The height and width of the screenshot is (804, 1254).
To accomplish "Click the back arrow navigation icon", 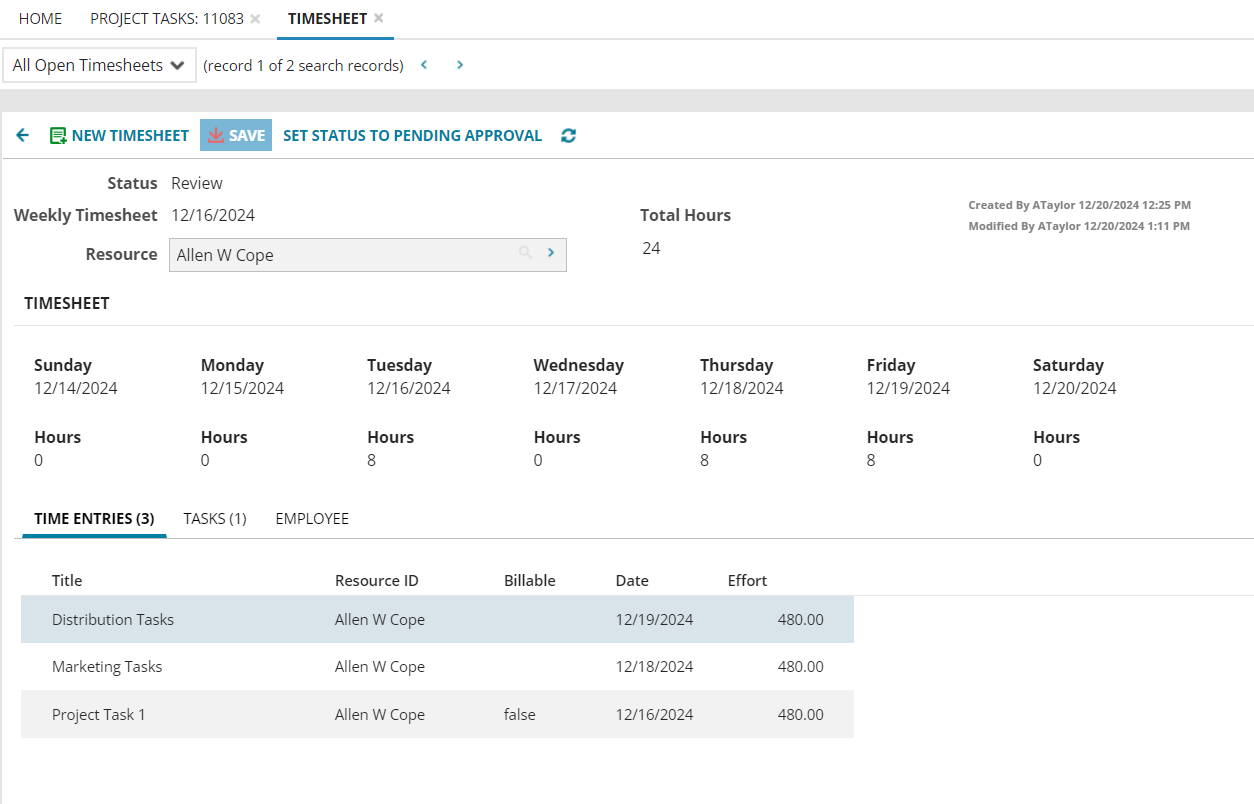I will pos(22,134).
